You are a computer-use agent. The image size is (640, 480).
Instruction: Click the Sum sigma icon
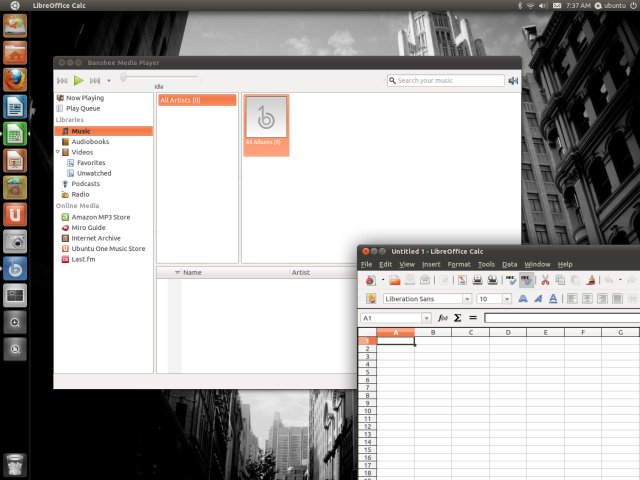pyautogui.click(x=458, y=318)
